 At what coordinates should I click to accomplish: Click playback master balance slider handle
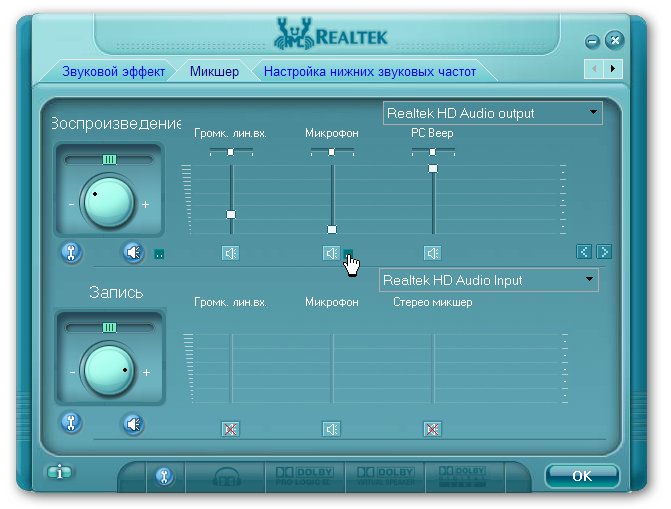[x=110, y=160]
